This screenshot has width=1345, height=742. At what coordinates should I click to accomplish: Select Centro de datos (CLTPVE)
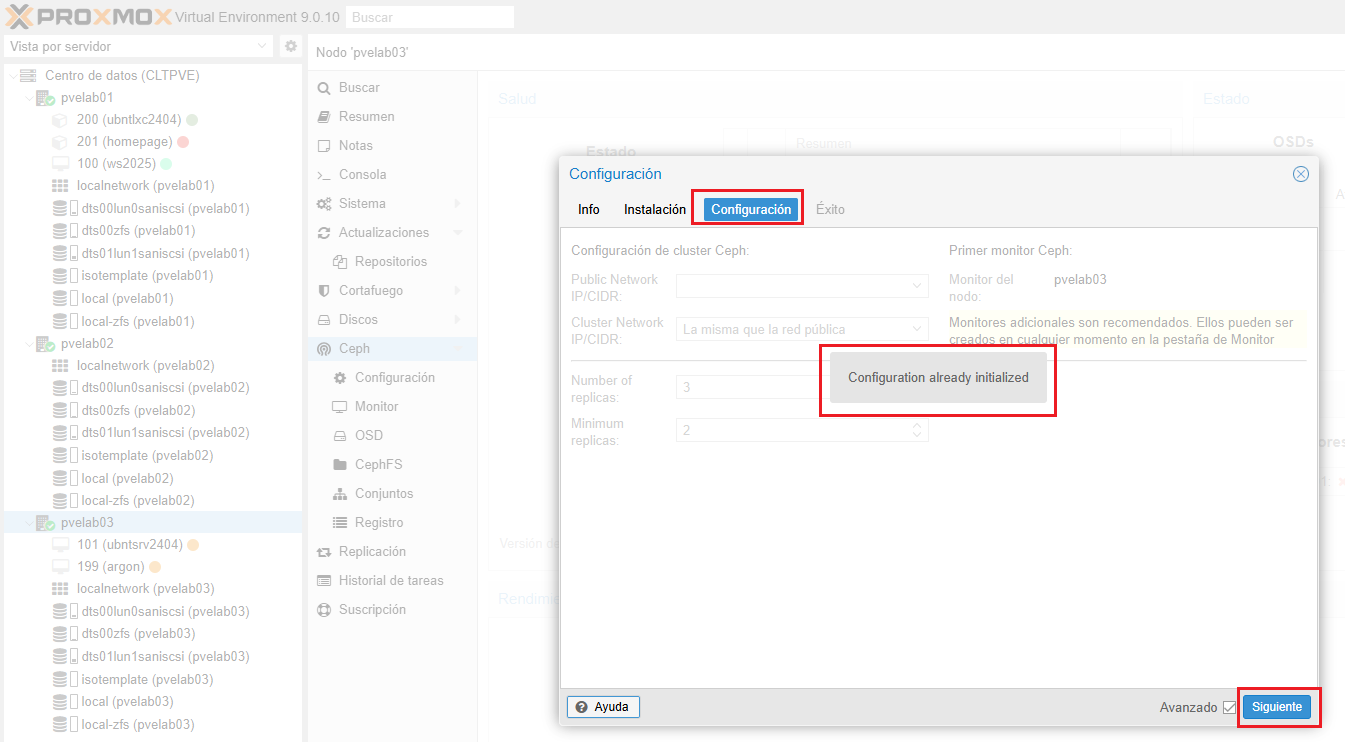click(122, 75)
